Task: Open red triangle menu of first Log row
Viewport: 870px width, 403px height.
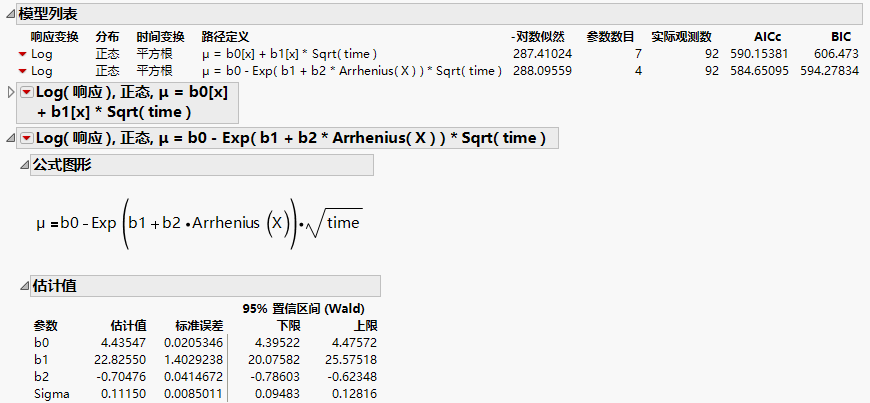Action: (x=23, y=52)
